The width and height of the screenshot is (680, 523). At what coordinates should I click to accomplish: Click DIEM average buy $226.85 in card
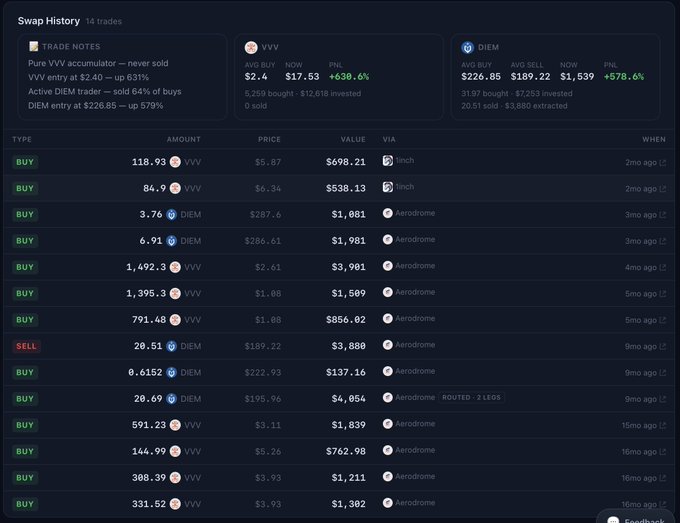(x=481, y=77)
